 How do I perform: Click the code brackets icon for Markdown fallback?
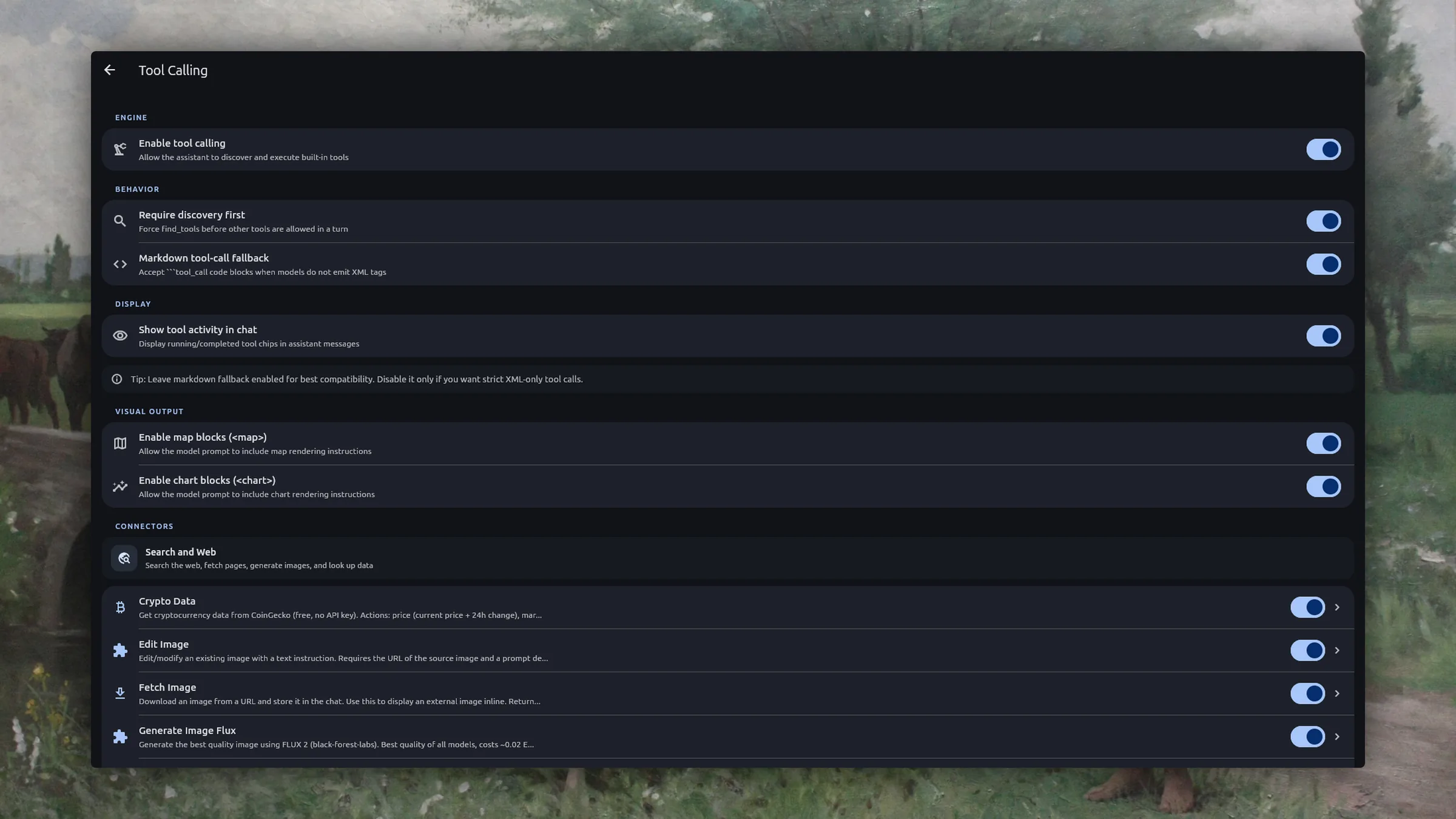point(120,264)
